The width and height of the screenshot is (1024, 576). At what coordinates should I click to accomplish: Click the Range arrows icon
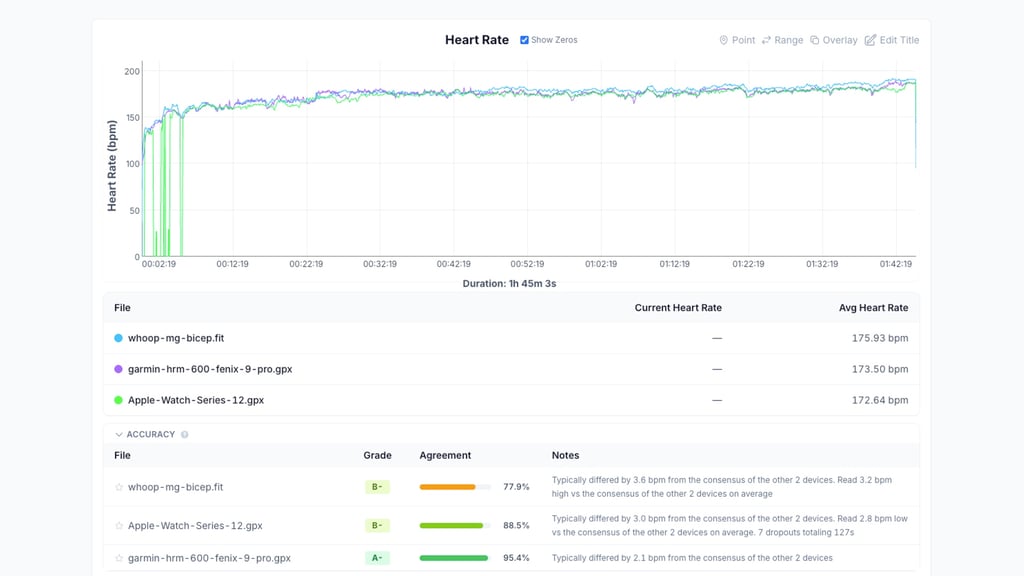coord(766,40)
